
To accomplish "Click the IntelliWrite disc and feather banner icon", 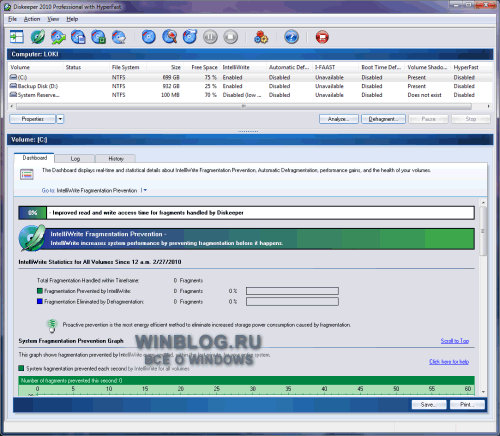I will coord(32,238).
